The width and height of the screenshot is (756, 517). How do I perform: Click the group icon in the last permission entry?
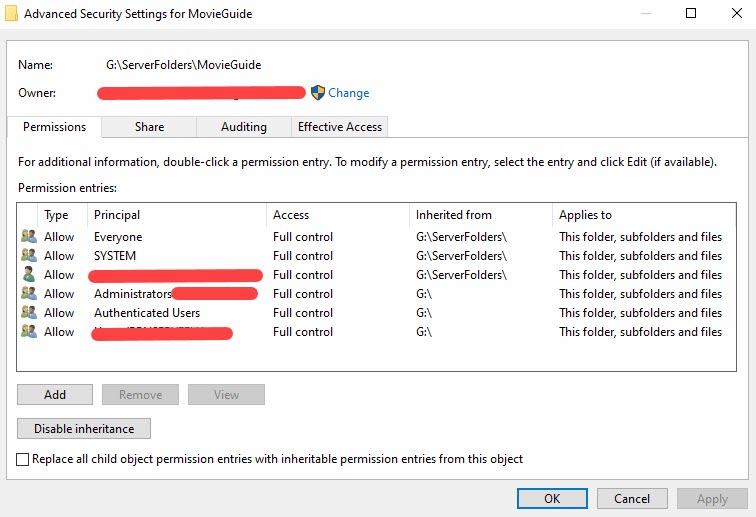(x=28, y=332)
